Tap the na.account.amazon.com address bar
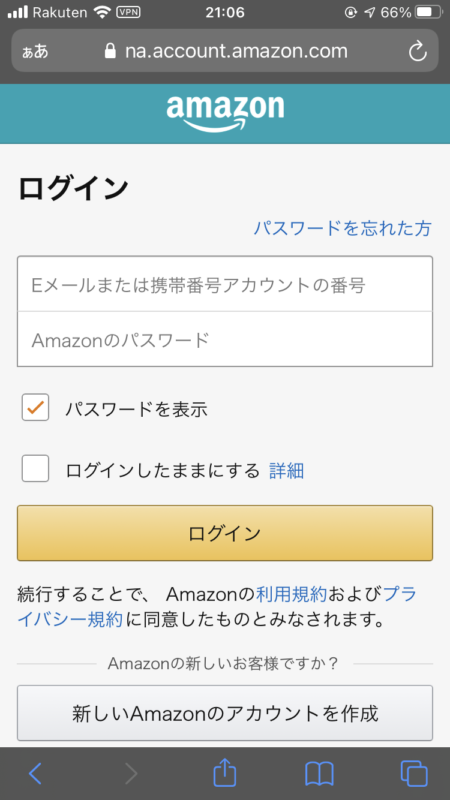450x800 pixels. point(225,51)
